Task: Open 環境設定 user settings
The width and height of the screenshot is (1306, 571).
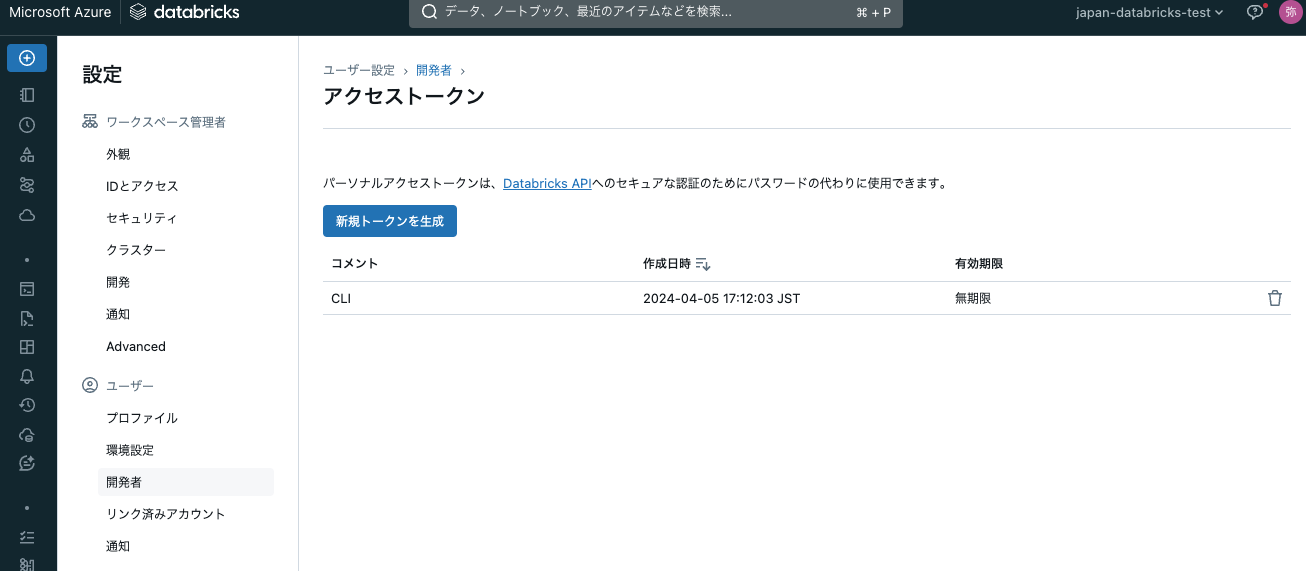Action: coord(130,450)
